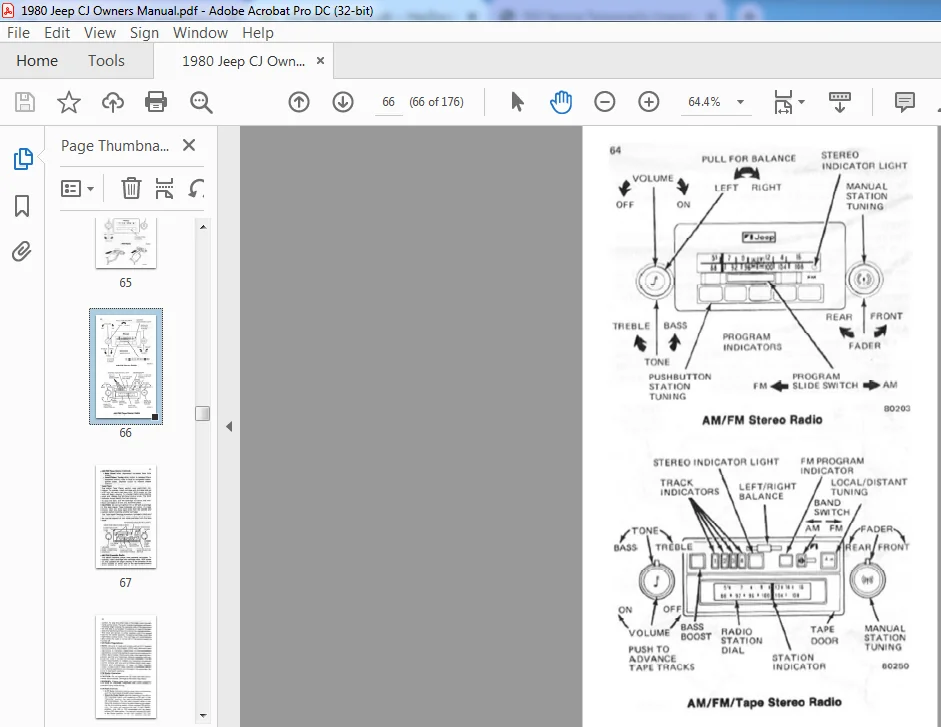Open the Bookmarks sidebar panel icon
This screenshot has height=727, width=941.
point(22,206)
